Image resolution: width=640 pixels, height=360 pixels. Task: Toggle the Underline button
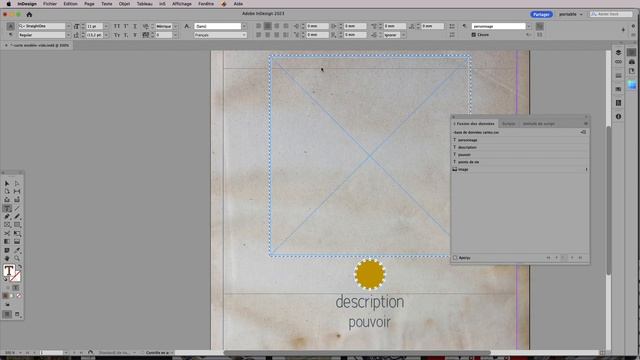[135, 26]
